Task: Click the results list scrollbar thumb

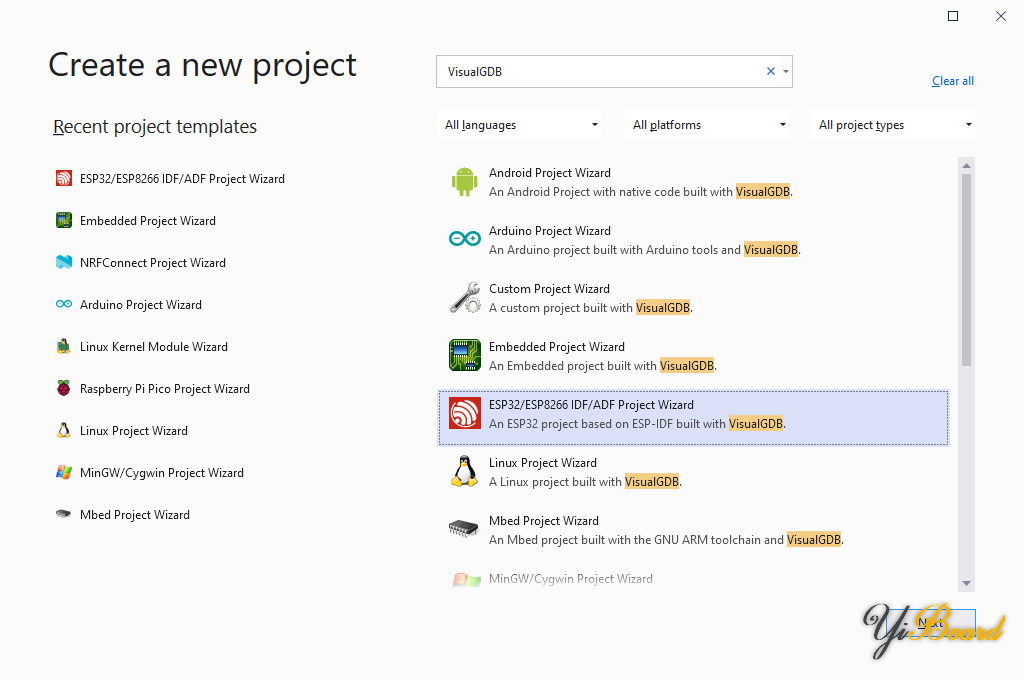Action: pyautogui.click(x=967, y=269)
